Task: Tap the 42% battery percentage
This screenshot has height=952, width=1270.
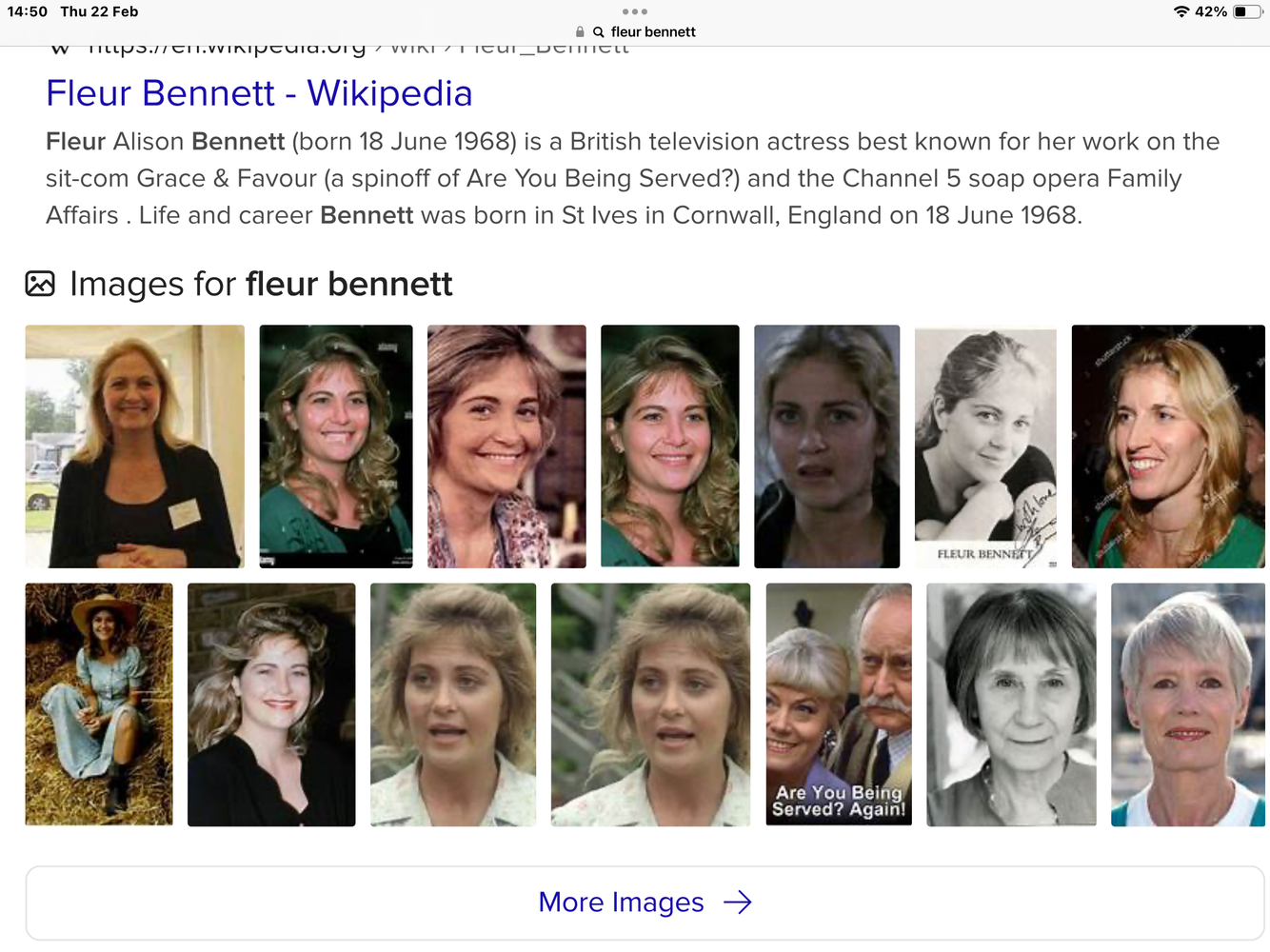Action: click(x=1211, y=11)
